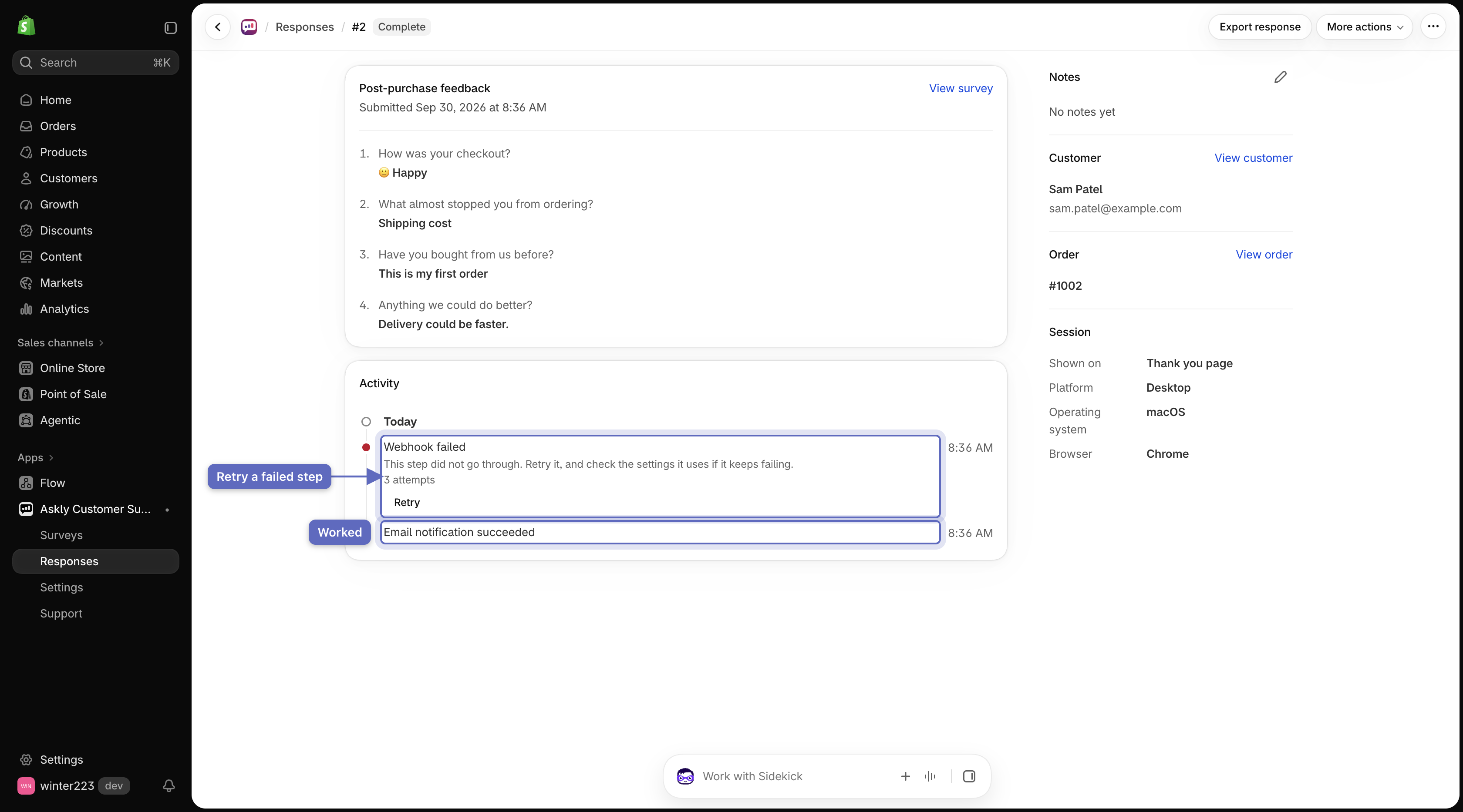
Task: Open View customer link
Action: pos(1253,158)
